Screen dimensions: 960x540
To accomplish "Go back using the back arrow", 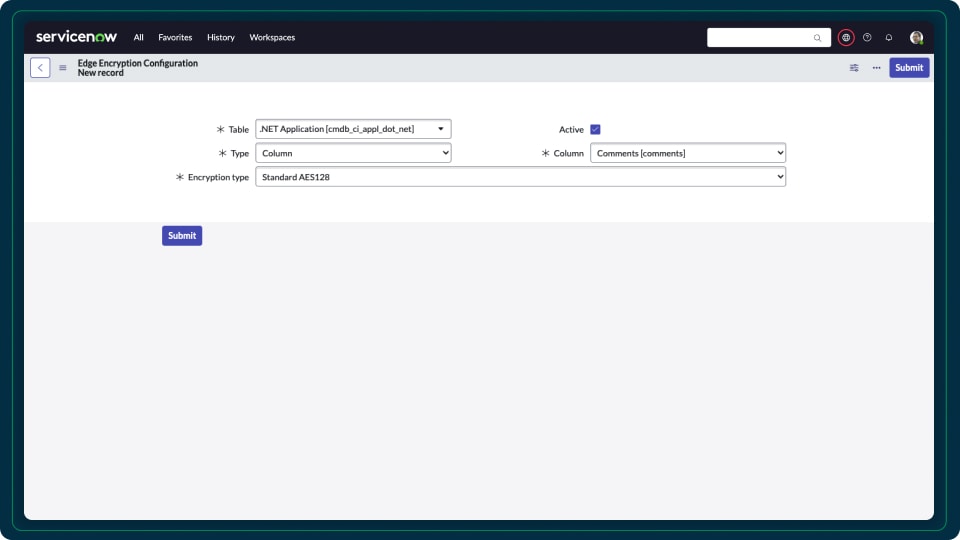I will point(40,68).
